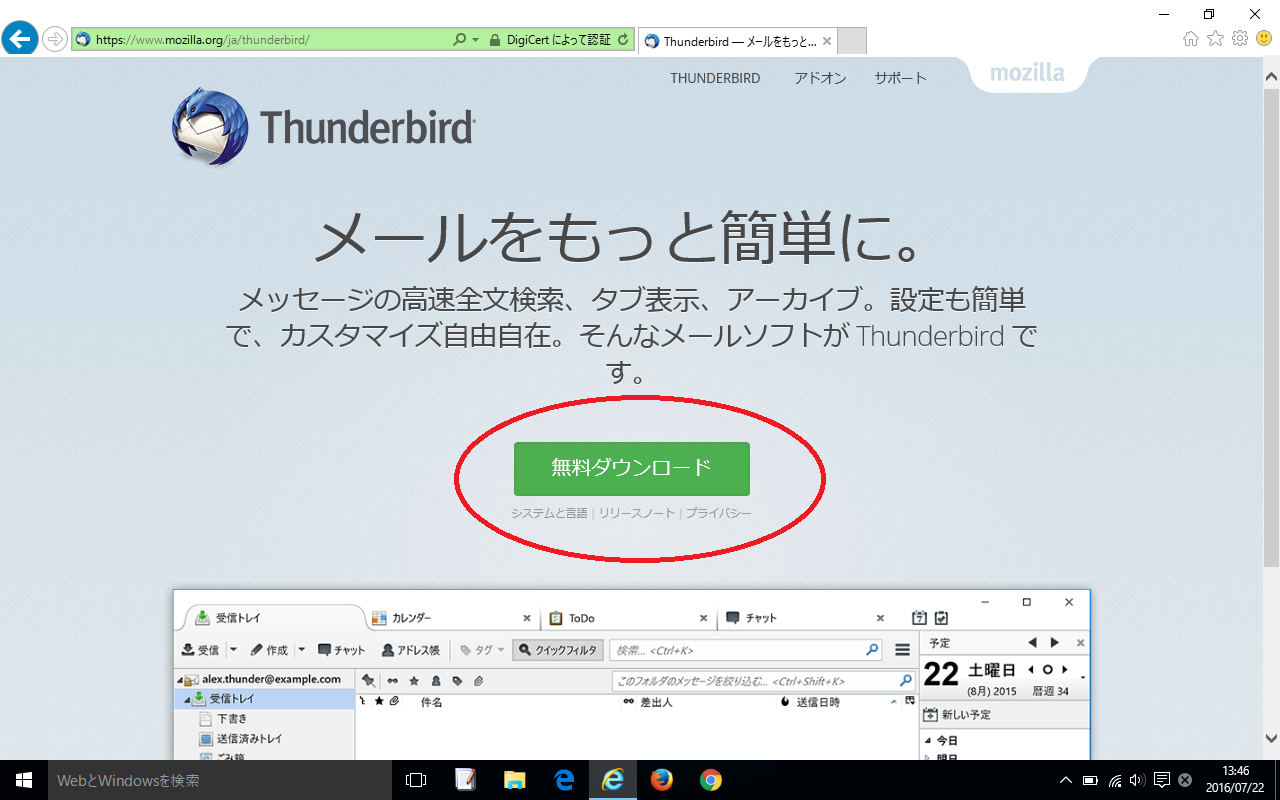Launch Firefox from the taskbar
Image resolution: width=1280 pixels, height=800 pixels.
pos(661,780)
